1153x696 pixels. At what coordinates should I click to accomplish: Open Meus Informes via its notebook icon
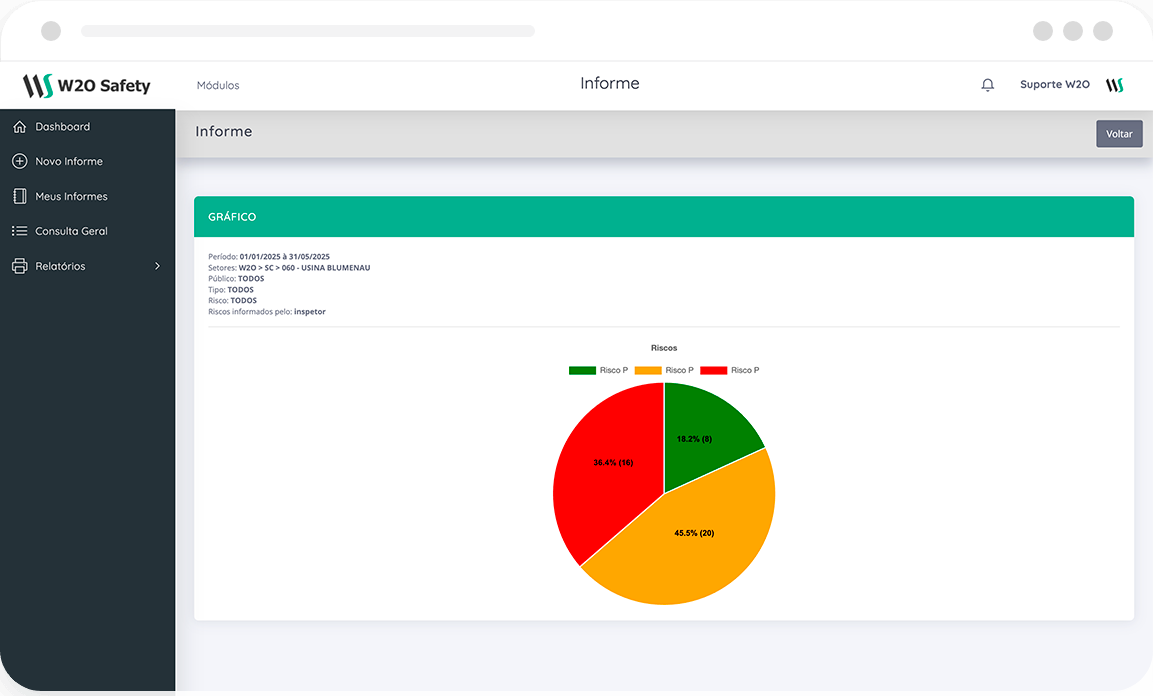point(19,196)
